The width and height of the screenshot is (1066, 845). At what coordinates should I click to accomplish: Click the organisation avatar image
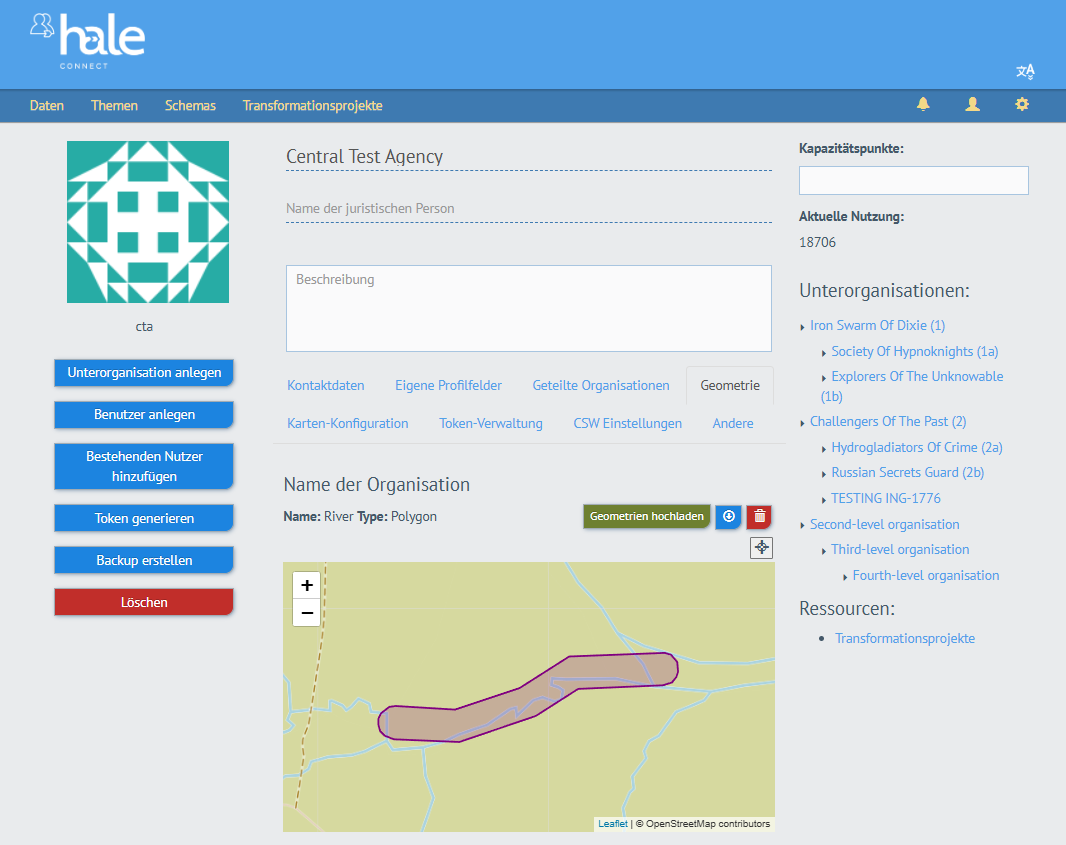pyautogui.click(x=148, y=222)
